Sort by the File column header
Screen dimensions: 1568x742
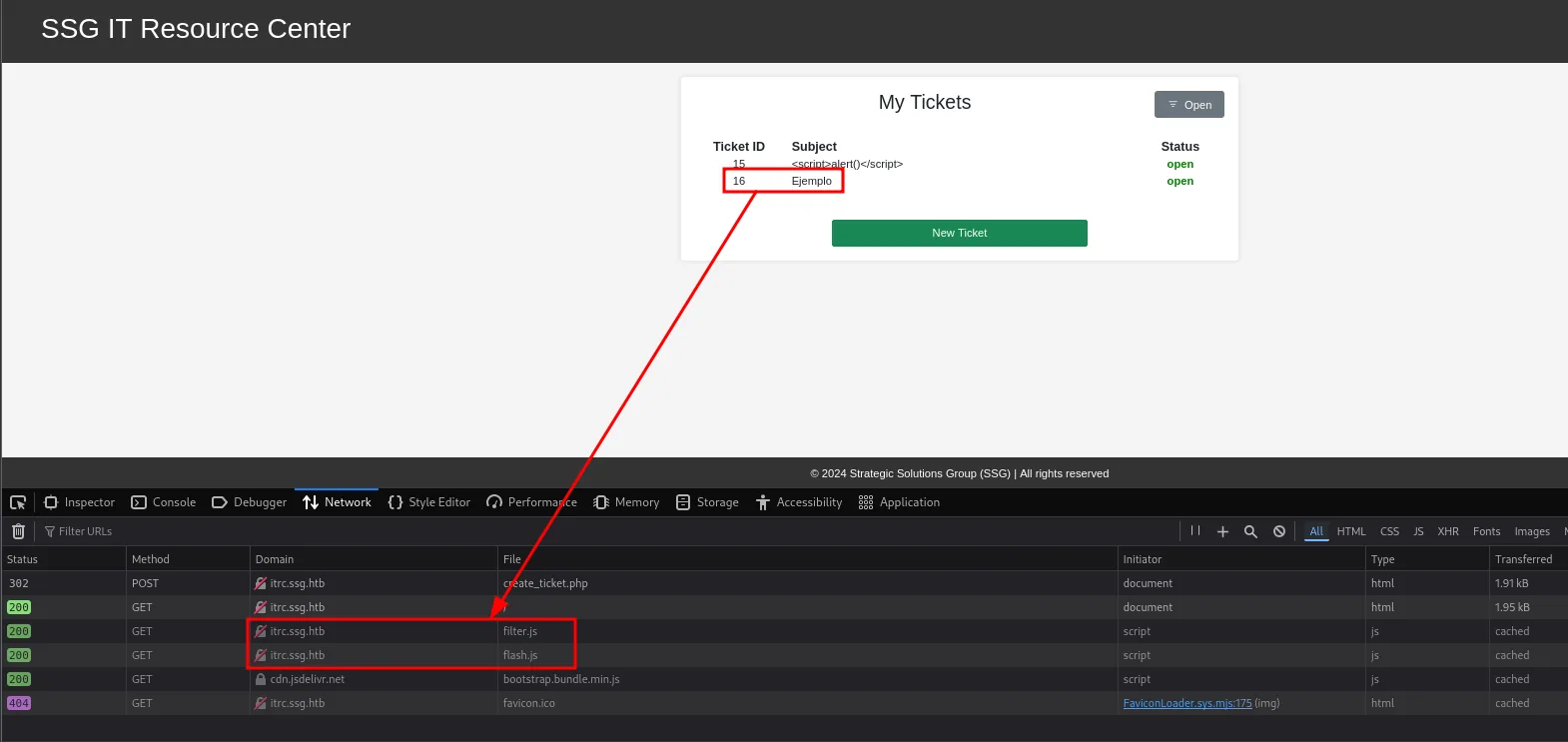tap(808, 559)
